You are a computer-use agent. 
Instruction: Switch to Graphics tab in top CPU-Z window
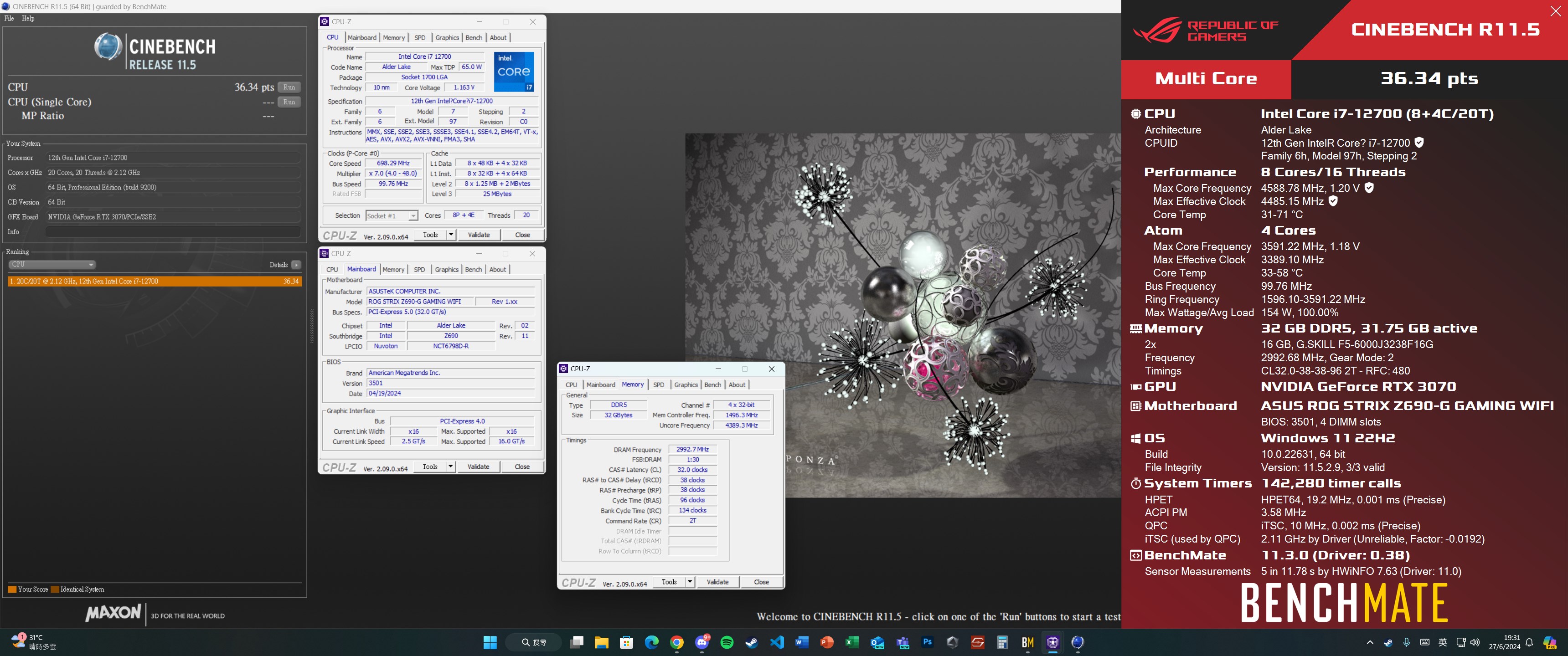click(x=447, y=38)
